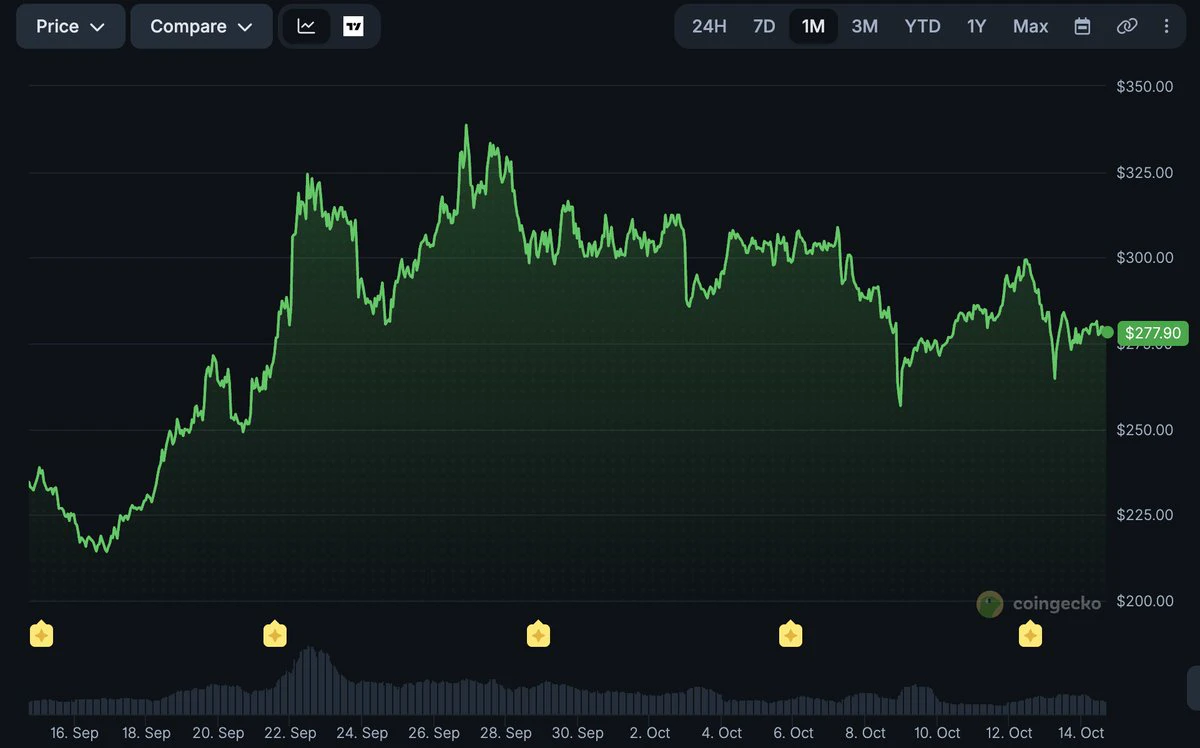This screenshot has height=748, width=1200.
Task: Click the $200.00 axis label
Action: (x=1145, y=601)
